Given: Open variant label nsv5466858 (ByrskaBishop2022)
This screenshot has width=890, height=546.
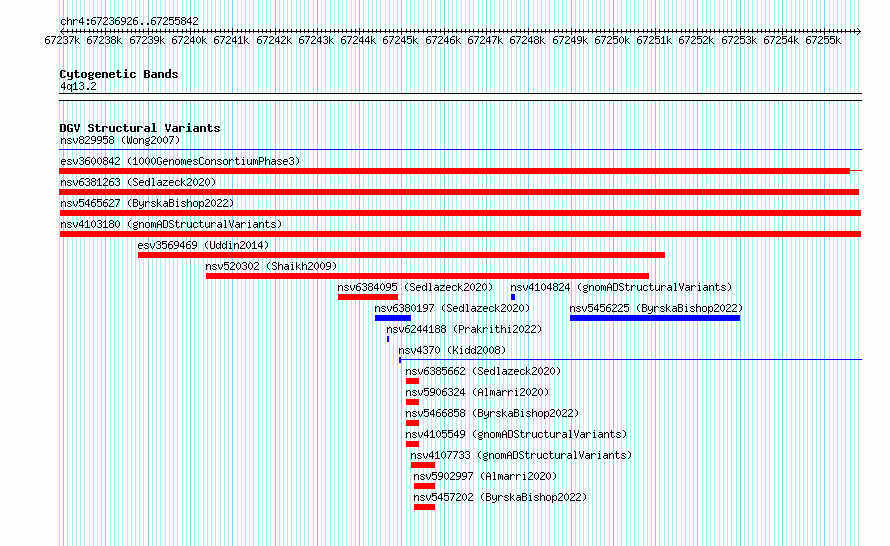Looking at the screenshot, I should 492,413.
